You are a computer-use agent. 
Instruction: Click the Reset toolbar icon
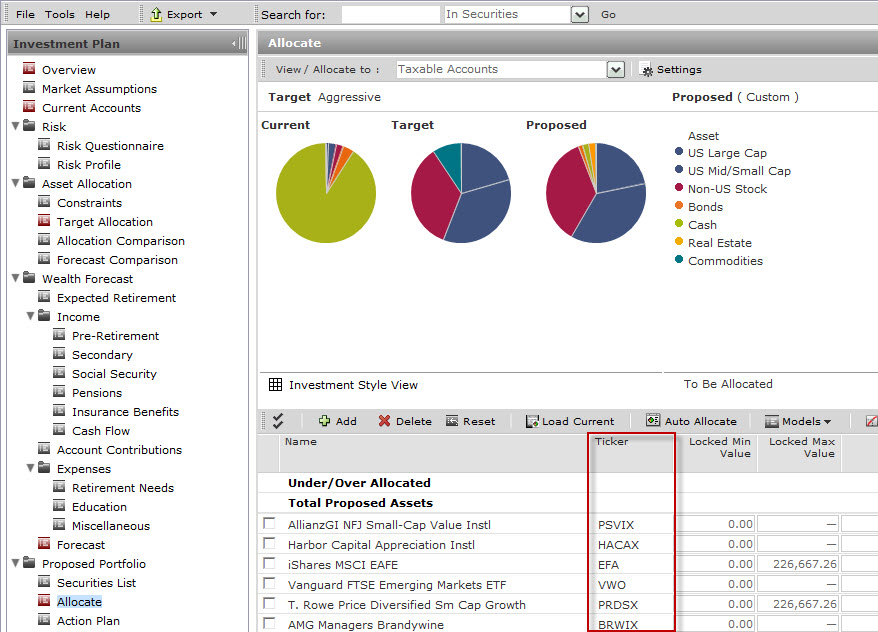pos(452,421)
